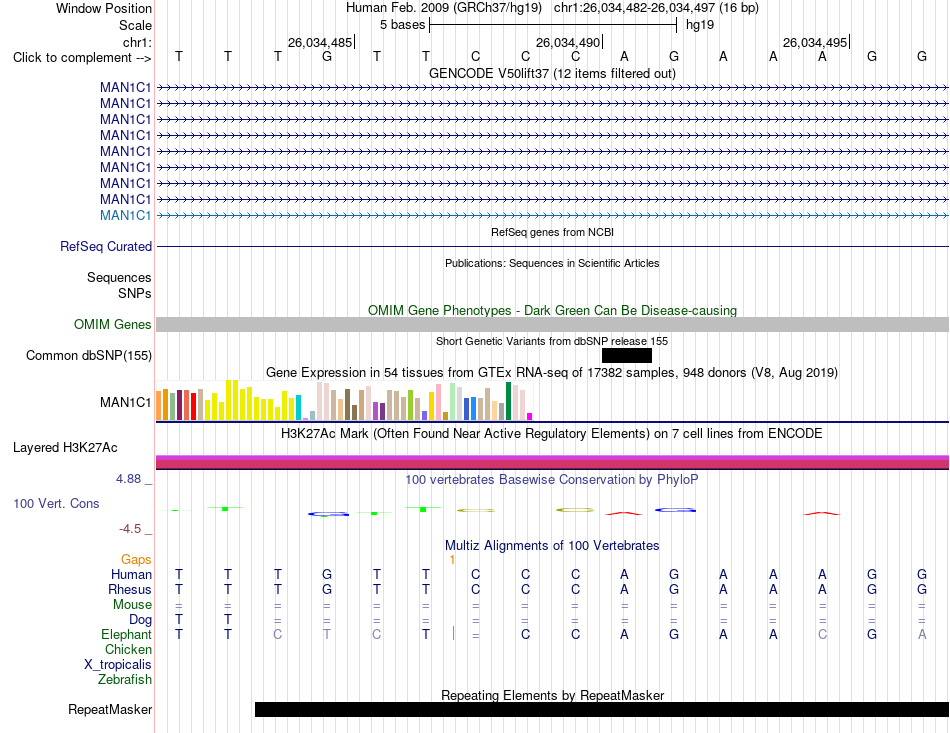The width and height of the screenshot is (950, 733).
Task: Click the OMIM Genes track label
Action: (x=113, y=325)
